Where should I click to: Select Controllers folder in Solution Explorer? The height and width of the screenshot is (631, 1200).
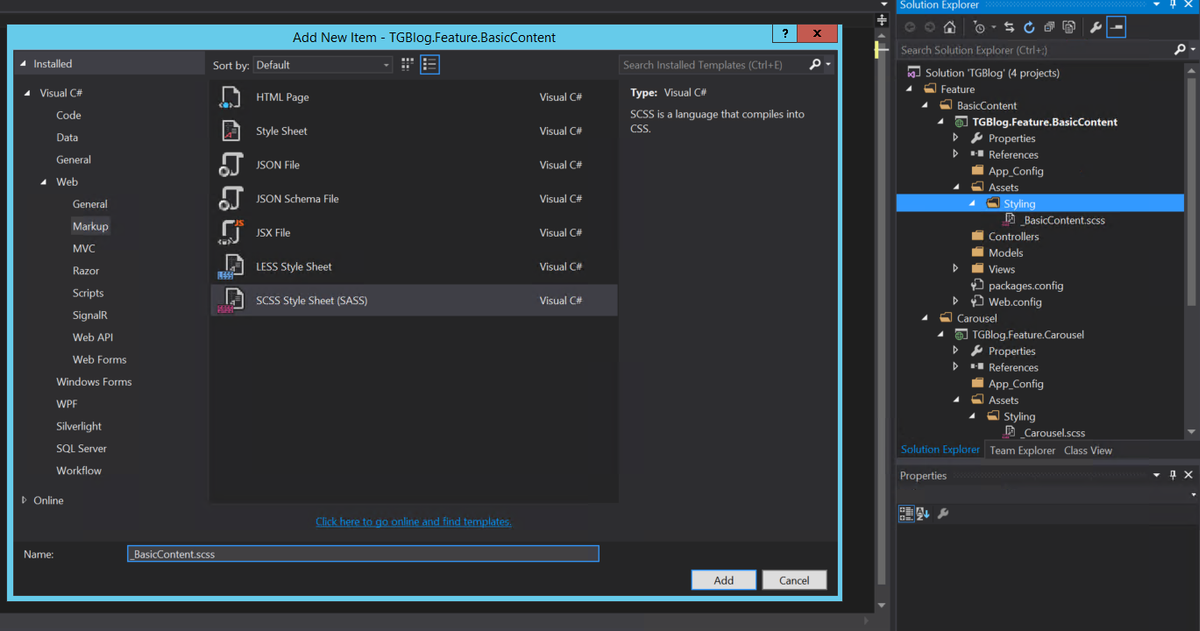click(x=1013, y=236)
